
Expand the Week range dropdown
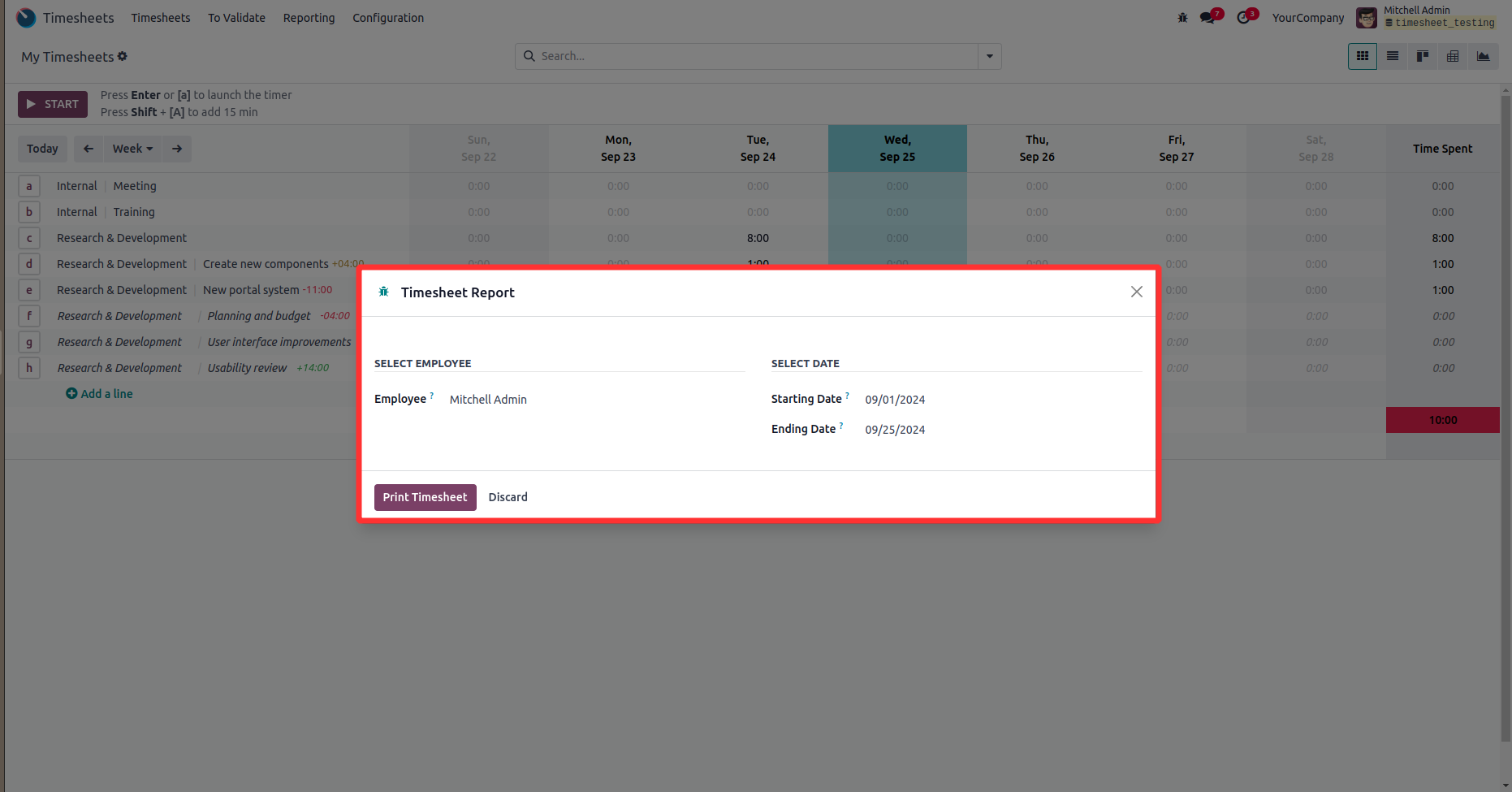pyautogui.click(x=132, y=149)
